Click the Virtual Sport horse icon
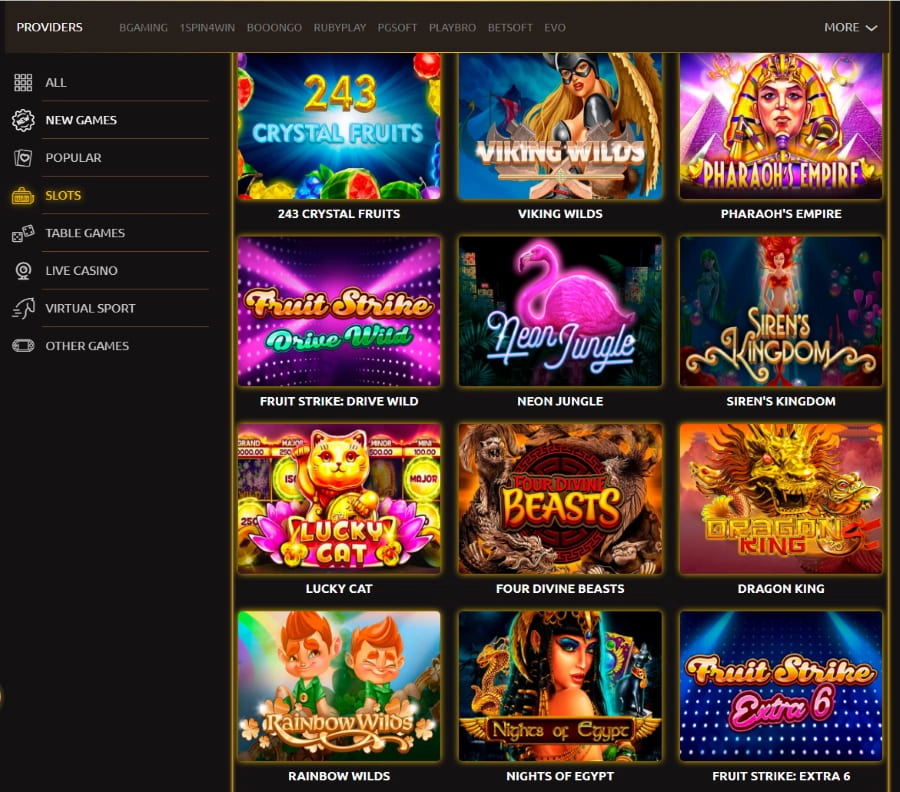 23,308
